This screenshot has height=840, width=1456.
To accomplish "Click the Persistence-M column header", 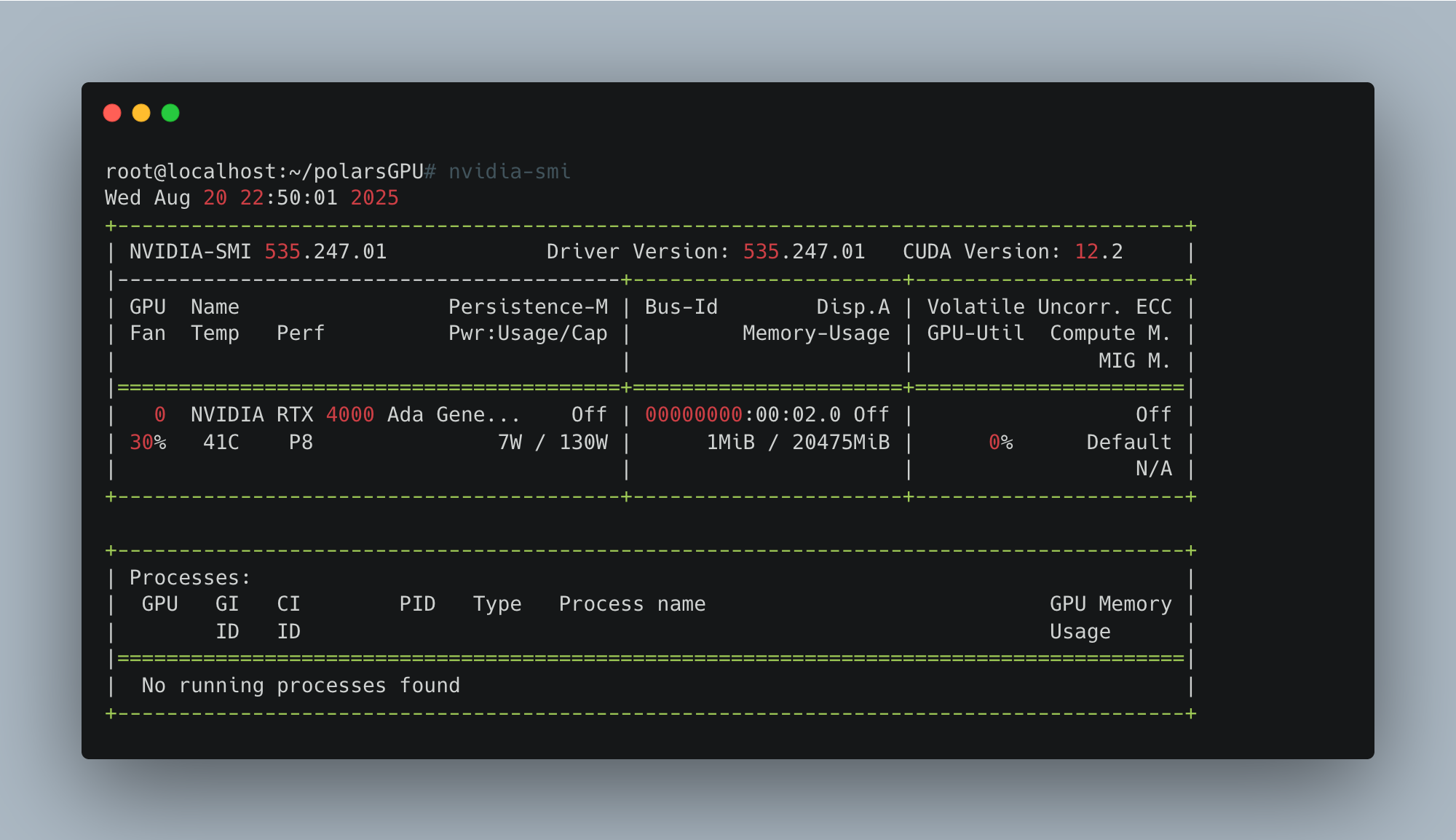I will pyautogui.click(x=528, y=307).
